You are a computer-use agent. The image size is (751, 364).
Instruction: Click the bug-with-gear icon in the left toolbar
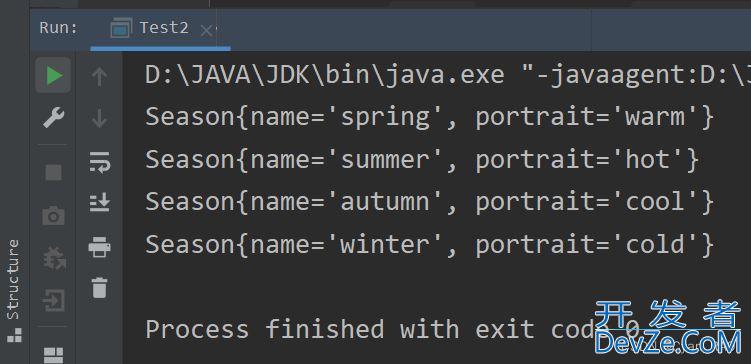(x=54, y=258)
